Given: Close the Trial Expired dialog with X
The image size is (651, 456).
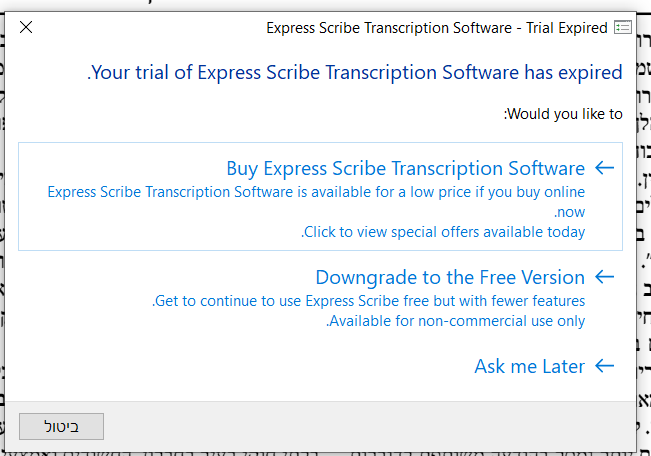Looking at the screenshot, I should 26,27.
